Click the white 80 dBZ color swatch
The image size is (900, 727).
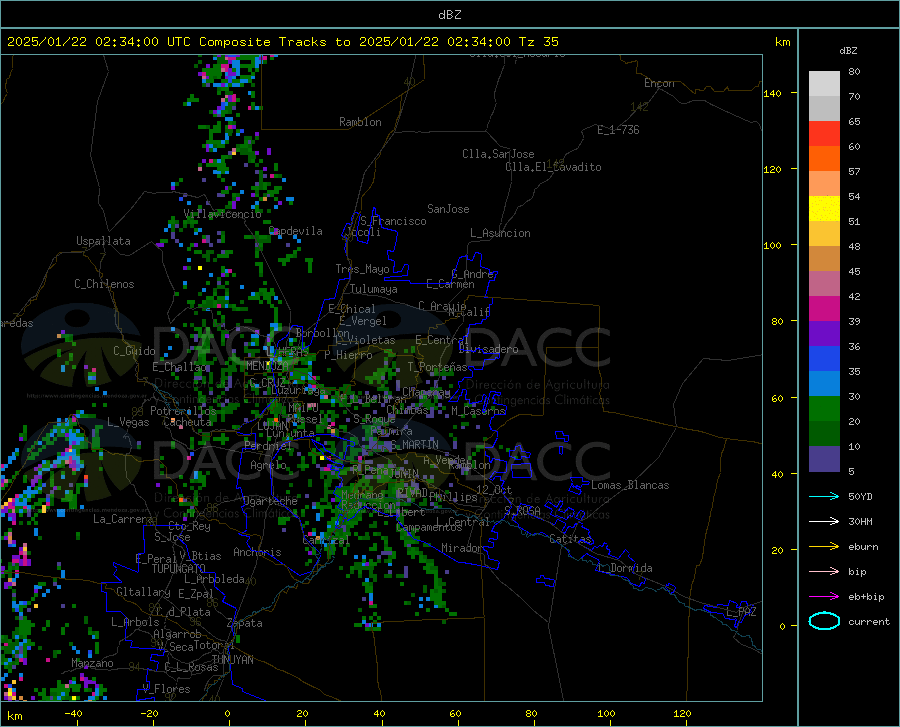click(824, 84)
